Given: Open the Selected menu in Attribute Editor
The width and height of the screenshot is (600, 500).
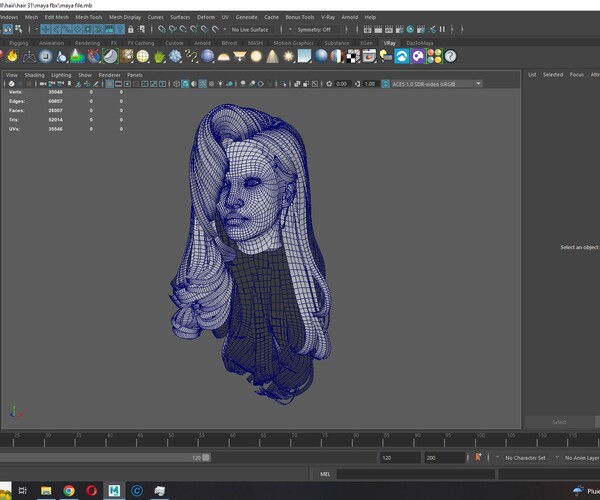Looking at the screenshot, I should pyautogui.click(x=553, y=75).
